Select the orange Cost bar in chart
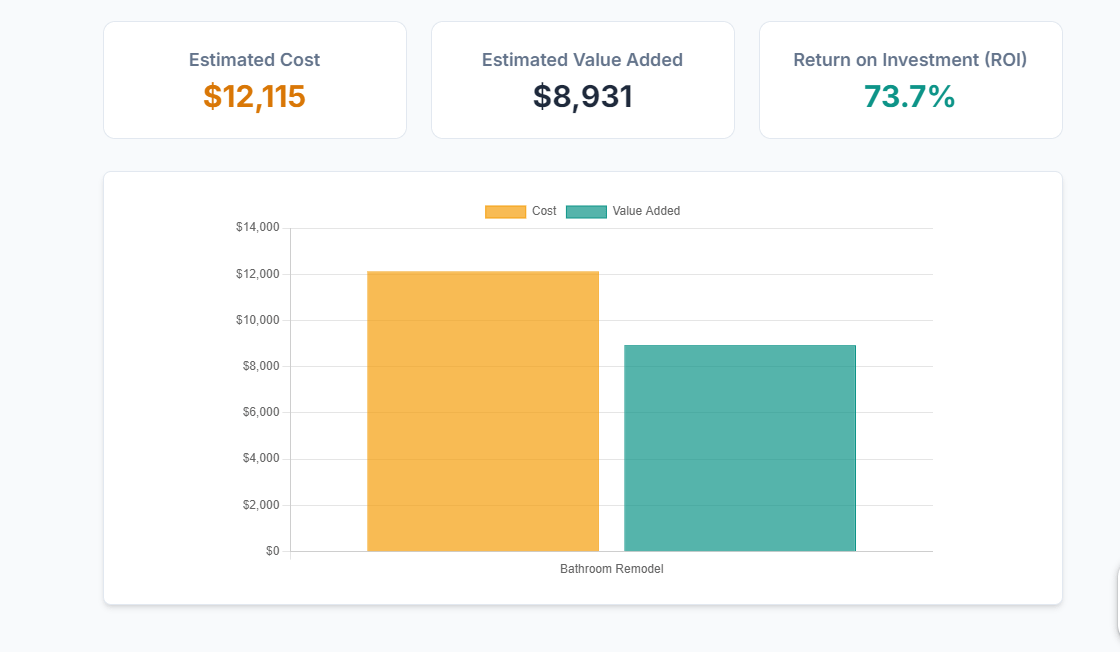Screen dimensions: 1120x652 click(x=483, y=411)
